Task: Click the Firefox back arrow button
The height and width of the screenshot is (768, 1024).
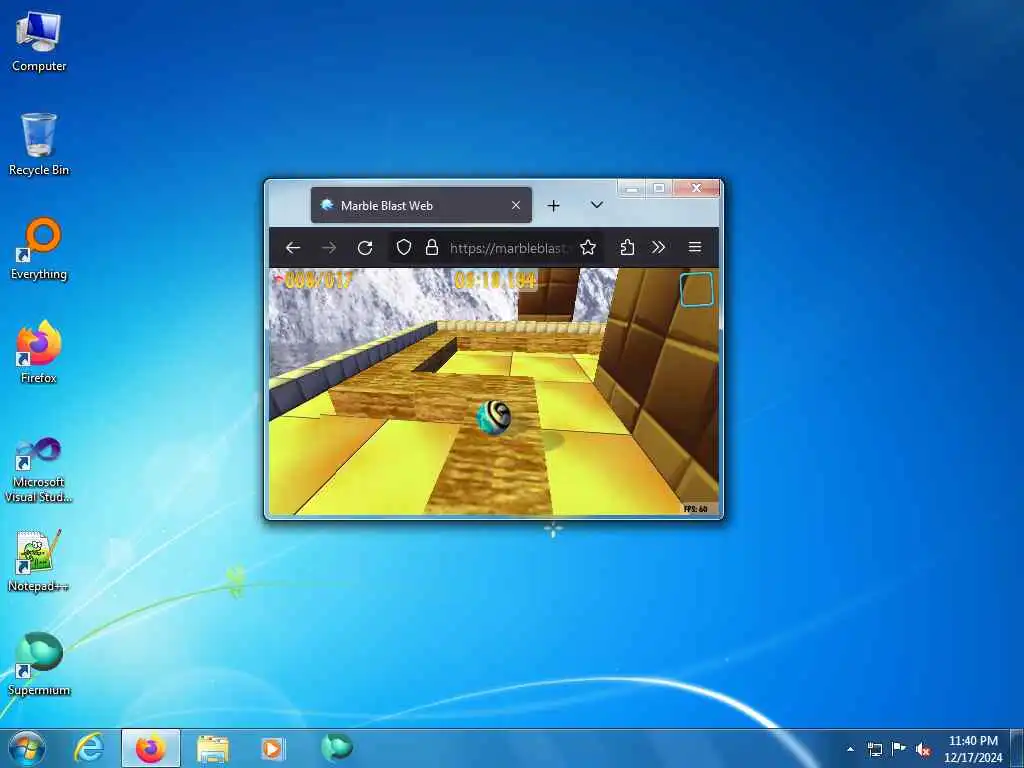Action: (293, 248)
